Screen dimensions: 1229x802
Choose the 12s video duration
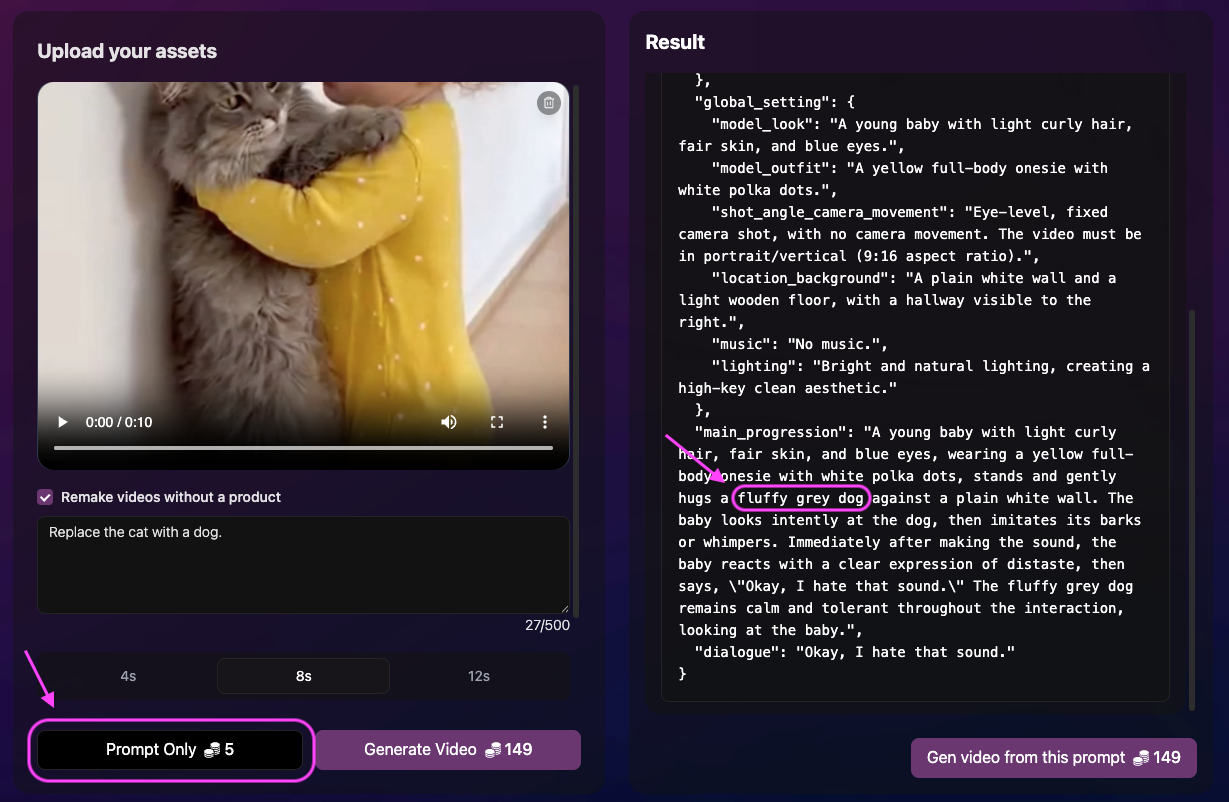pyautogui.click(x=479, y=676)
